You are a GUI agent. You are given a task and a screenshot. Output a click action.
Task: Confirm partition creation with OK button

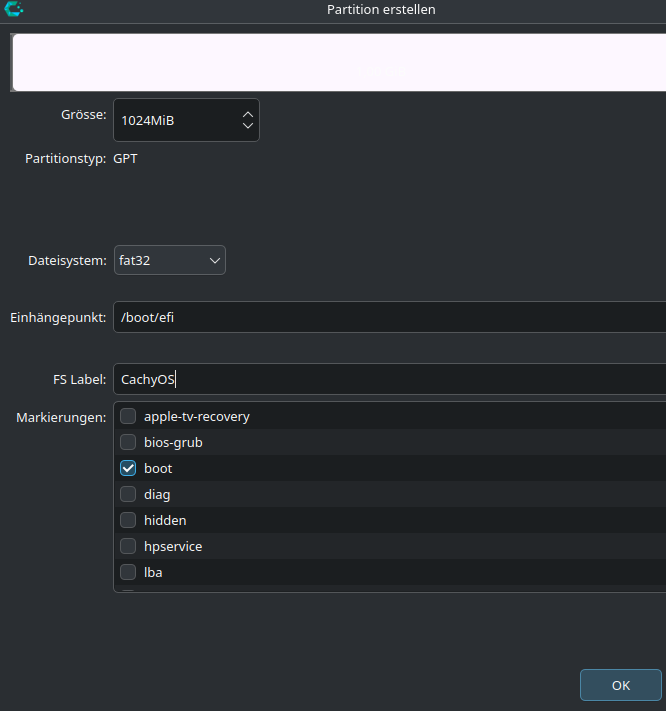click(621, 685)
